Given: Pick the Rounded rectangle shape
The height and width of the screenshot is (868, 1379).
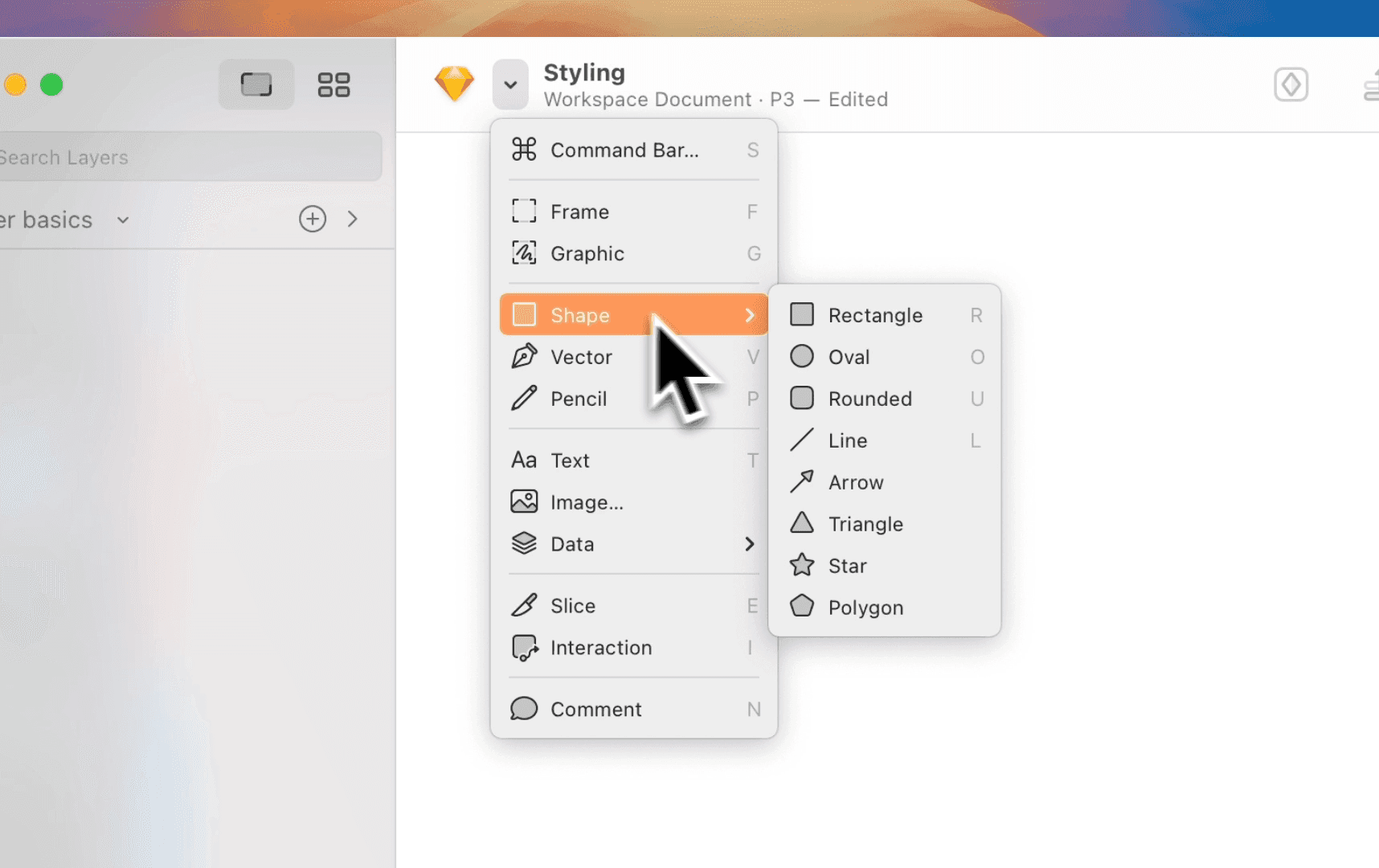Looking at the screenshot, I should [885, 399].
